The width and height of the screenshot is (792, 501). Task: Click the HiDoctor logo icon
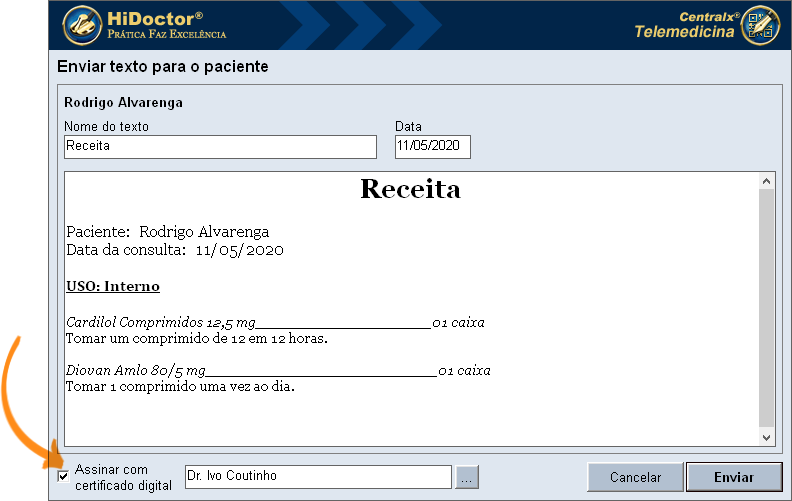(x=82, y=25)
